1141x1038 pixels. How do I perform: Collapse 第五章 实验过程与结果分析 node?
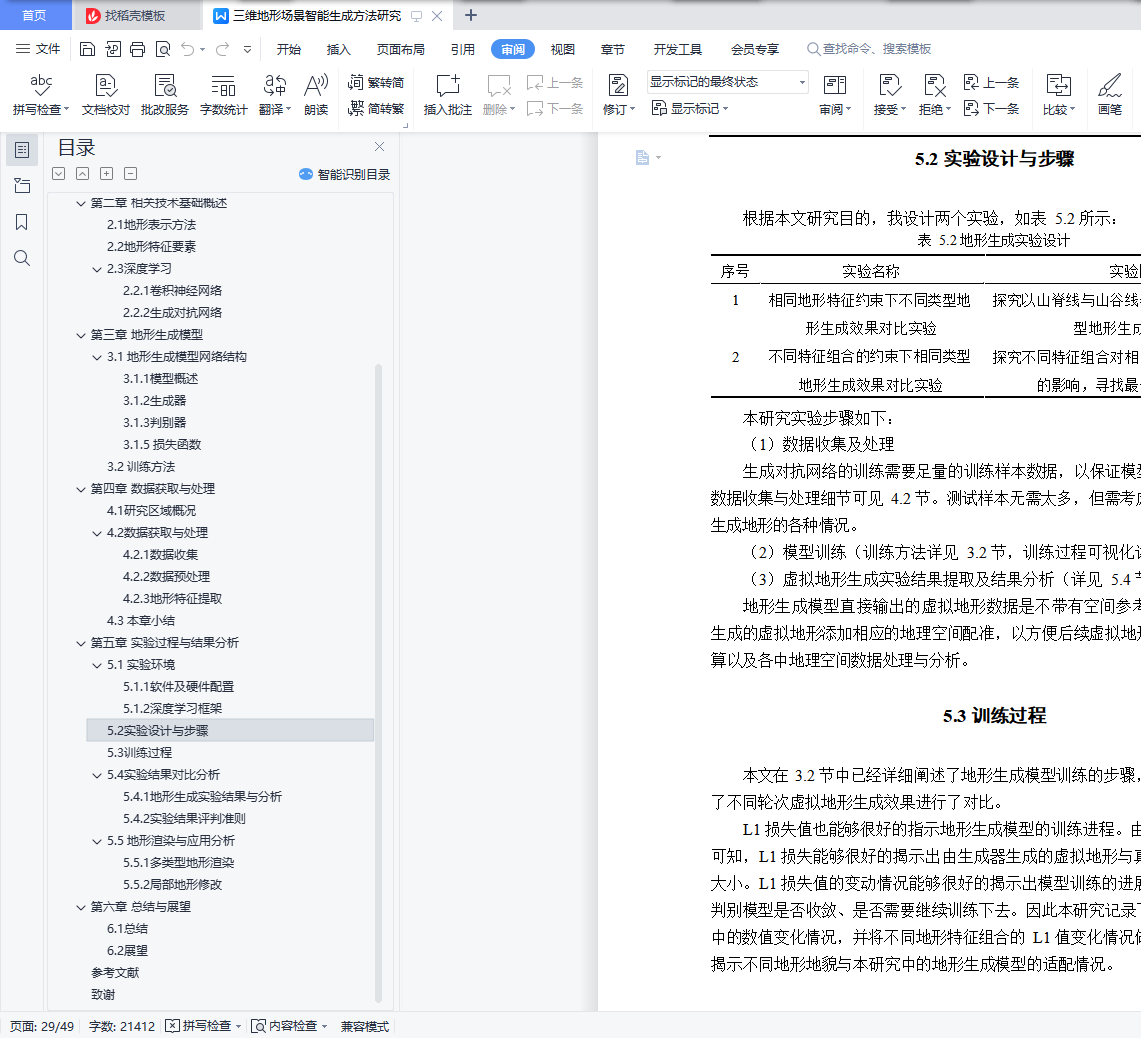tap(81, 643)
